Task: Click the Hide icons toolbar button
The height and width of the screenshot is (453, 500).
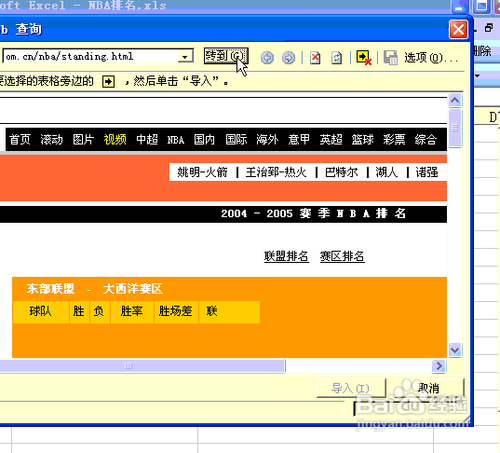Action: tap(364, 58)
